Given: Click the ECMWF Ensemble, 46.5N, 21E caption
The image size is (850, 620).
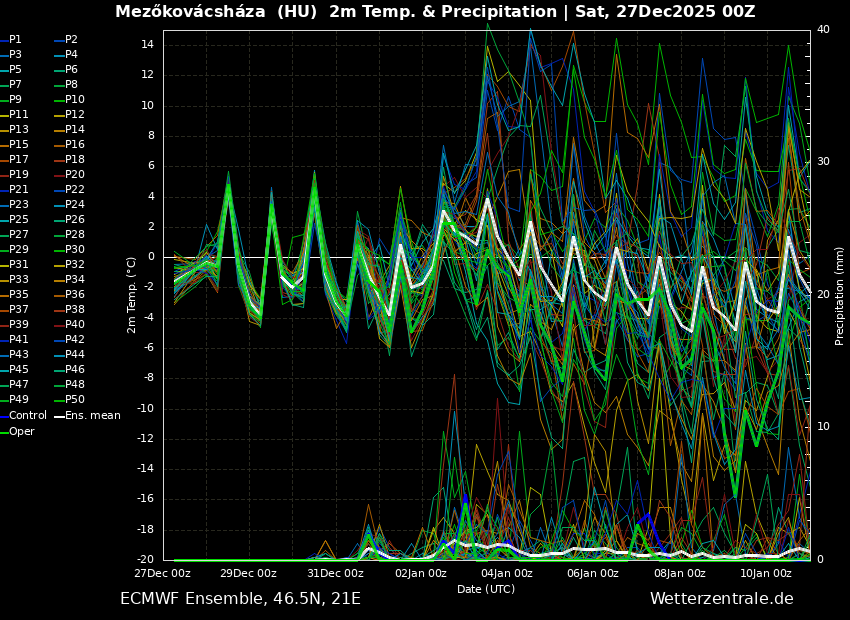Looking at the screenshot, I should click(x=240, y=599).
